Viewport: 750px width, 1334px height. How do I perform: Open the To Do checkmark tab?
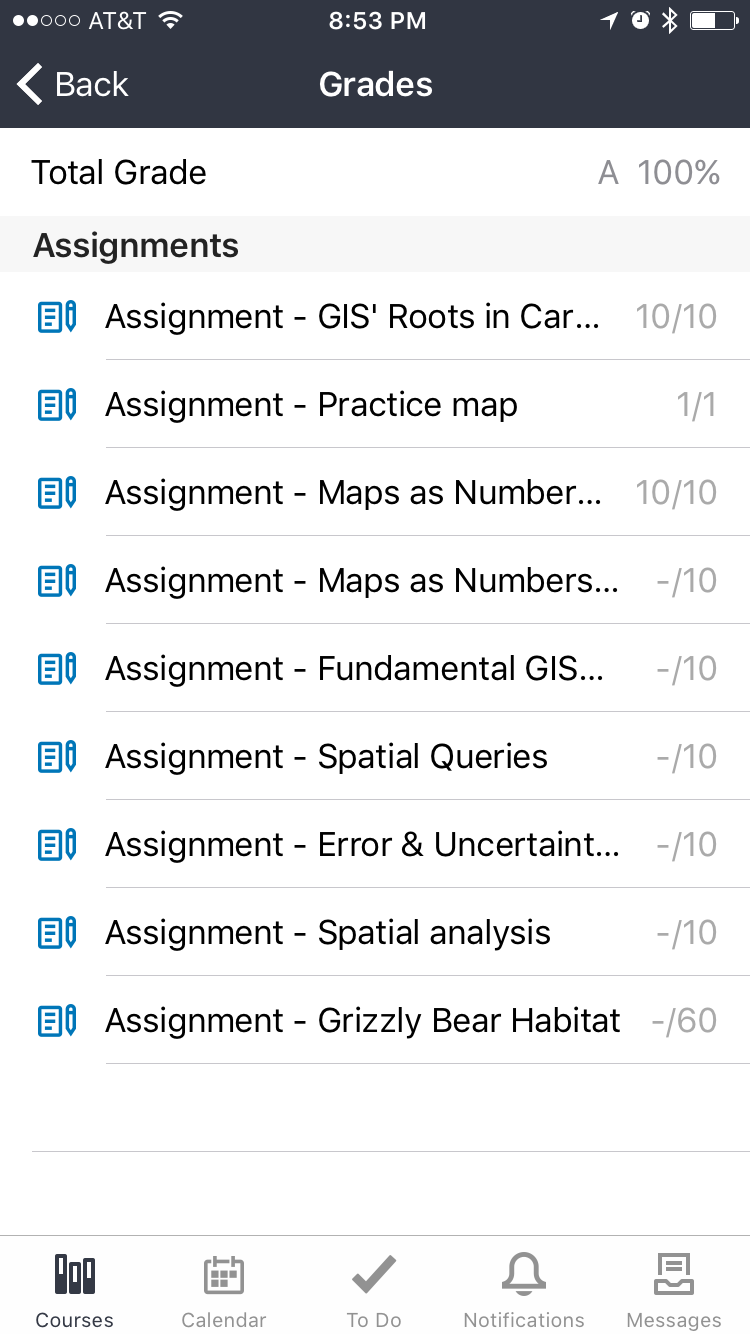374,1275
